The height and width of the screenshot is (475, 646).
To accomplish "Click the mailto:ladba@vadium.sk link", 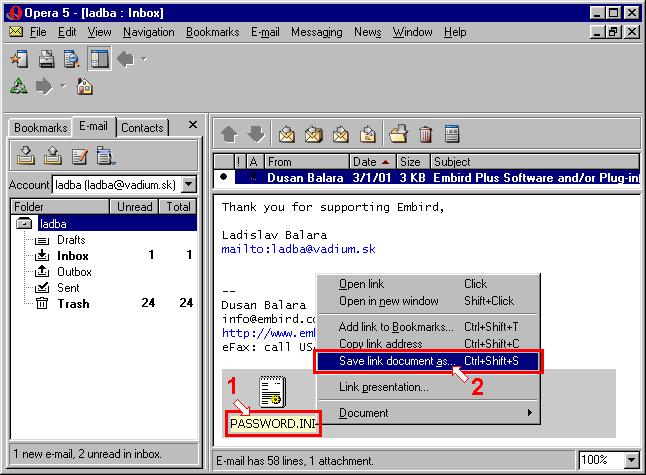I will [x=298, y=249].
